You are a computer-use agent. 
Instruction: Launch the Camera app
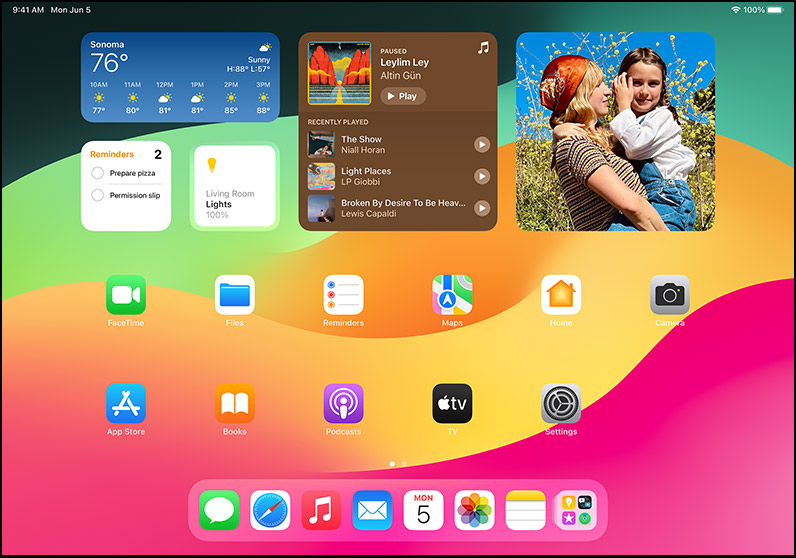(670, 295)
